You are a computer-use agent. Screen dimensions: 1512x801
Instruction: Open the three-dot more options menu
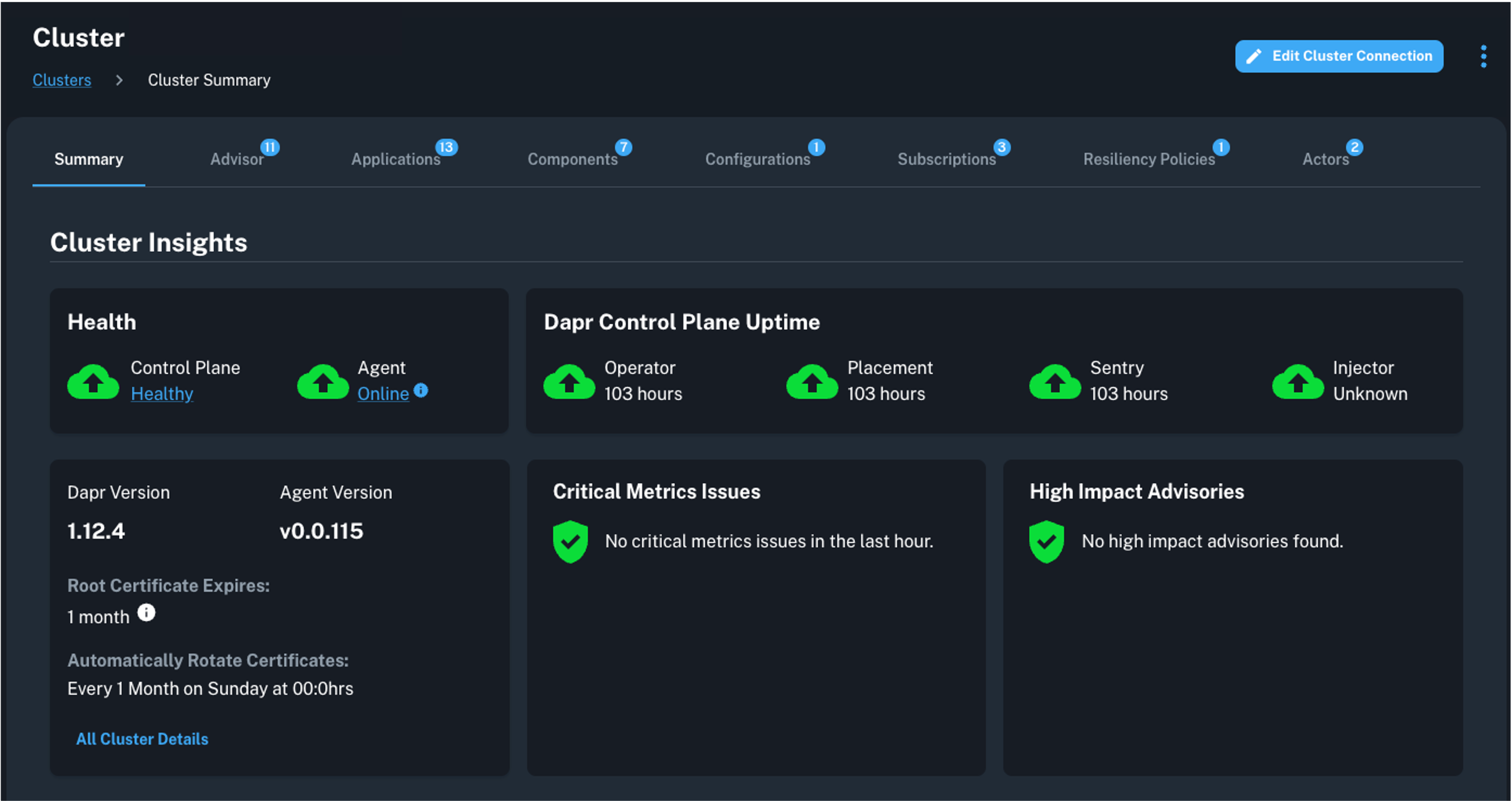[x=1483, y=56]
